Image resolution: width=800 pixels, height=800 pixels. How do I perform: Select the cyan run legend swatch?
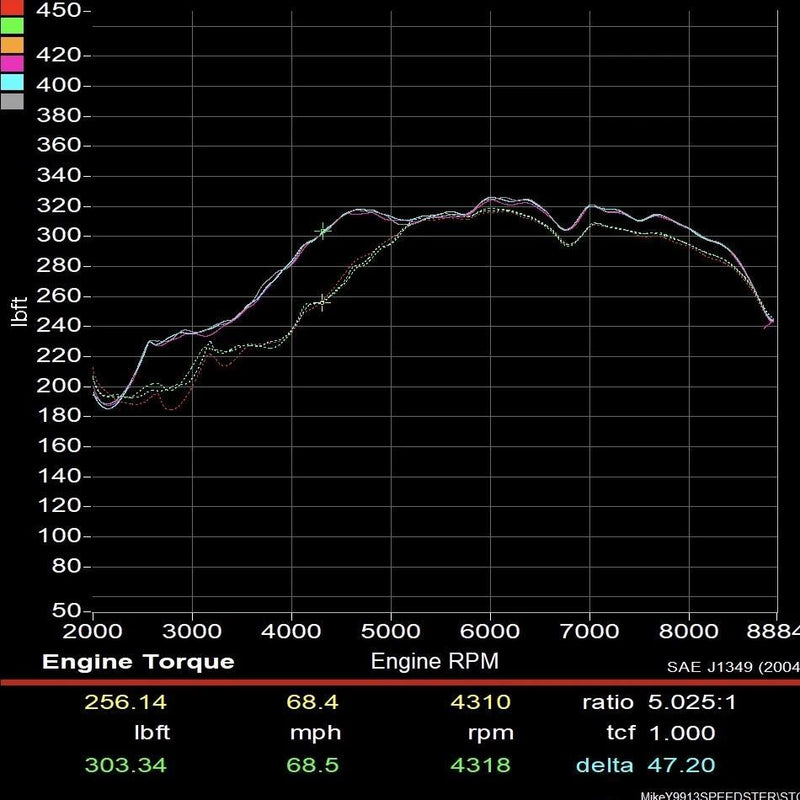point(12,82)
